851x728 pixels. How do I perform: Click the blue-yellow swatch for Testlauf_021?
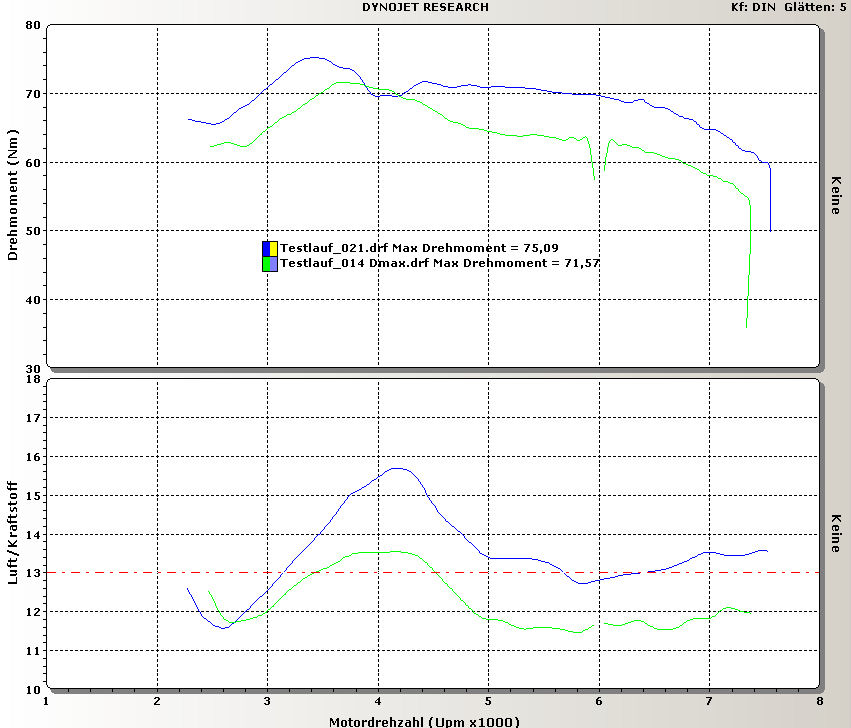pos(269,248)
